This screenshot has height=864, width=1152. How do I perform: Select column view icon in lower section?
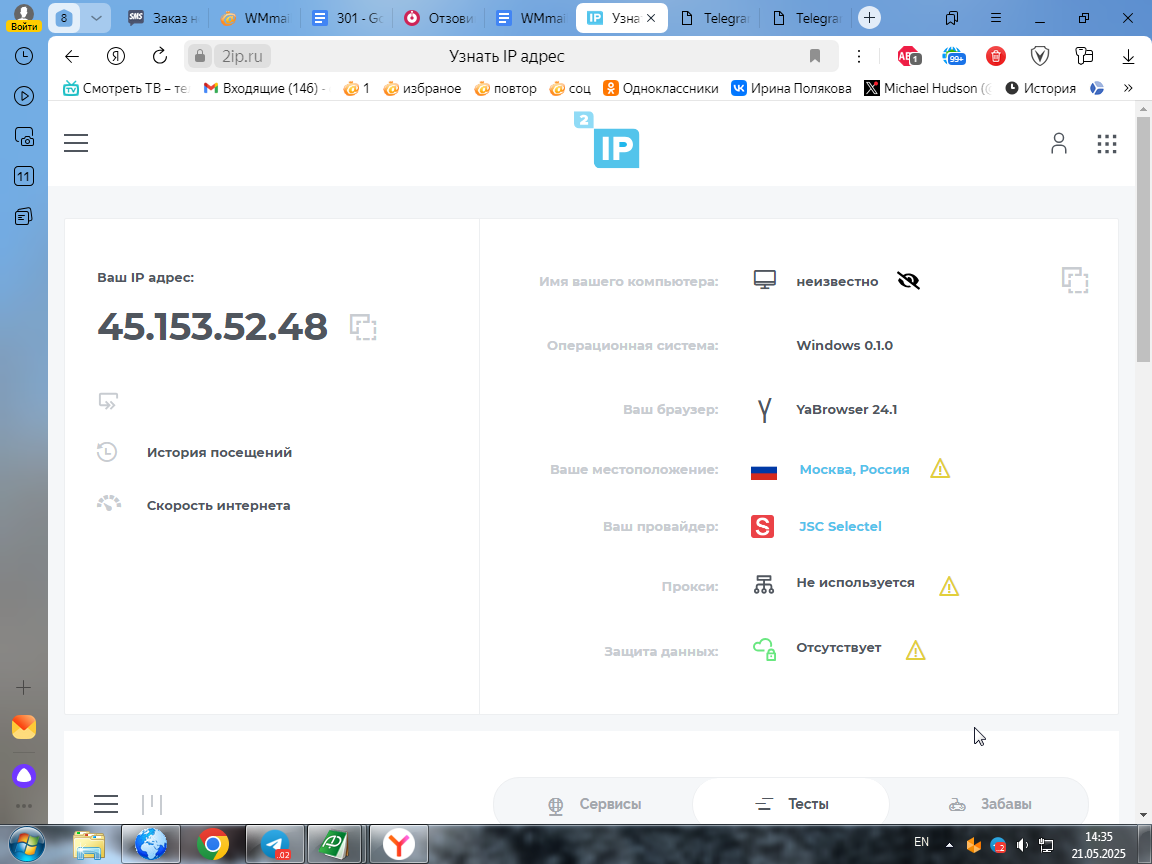pos(152,804)
